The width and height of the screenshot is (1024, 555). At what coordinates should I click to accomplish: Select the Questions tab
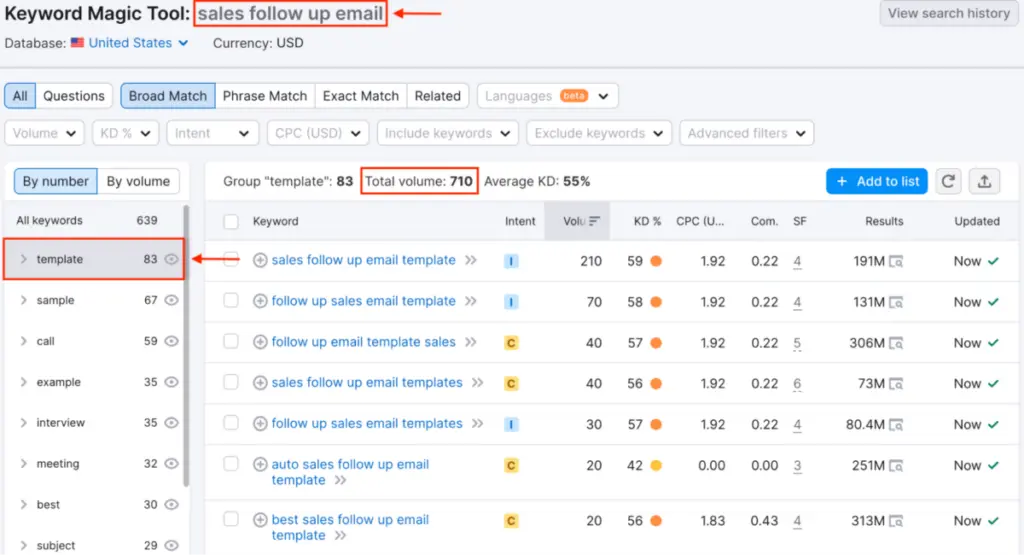pyautogui.click(x=73, y=96)
